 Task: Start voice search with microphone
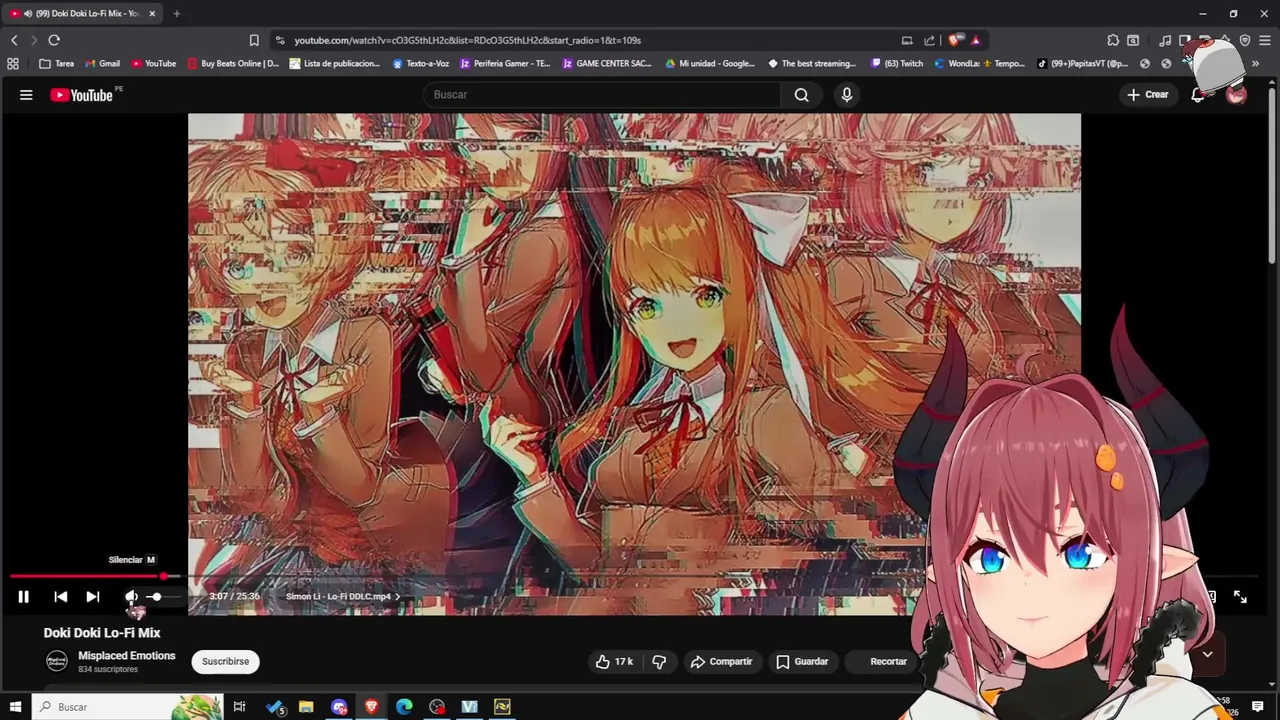click(x=847, y=95)
